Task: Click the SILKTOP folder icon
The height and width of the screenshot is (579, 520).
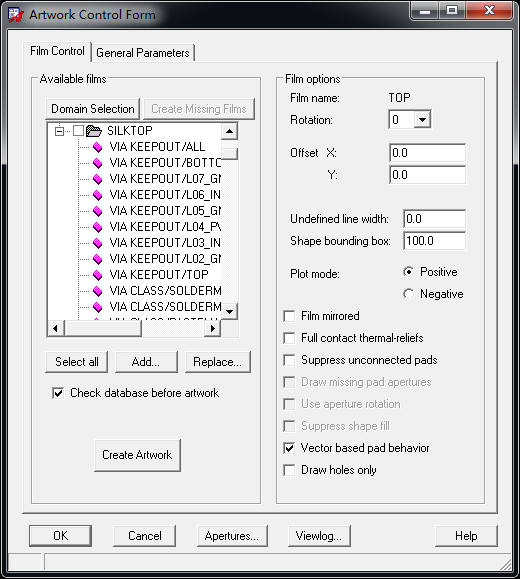Action: [x=94, y=131]
